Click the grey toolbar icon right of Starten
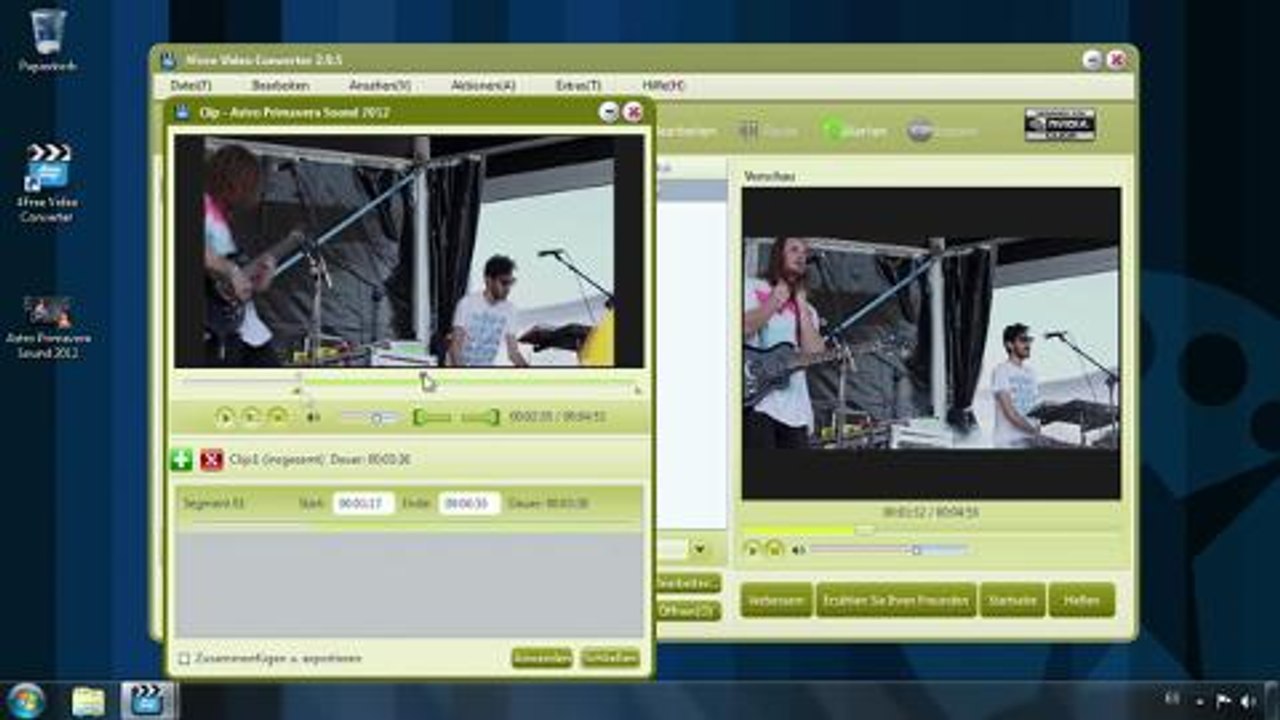Viewport: 1280px width, 720px height. [920, 130]
